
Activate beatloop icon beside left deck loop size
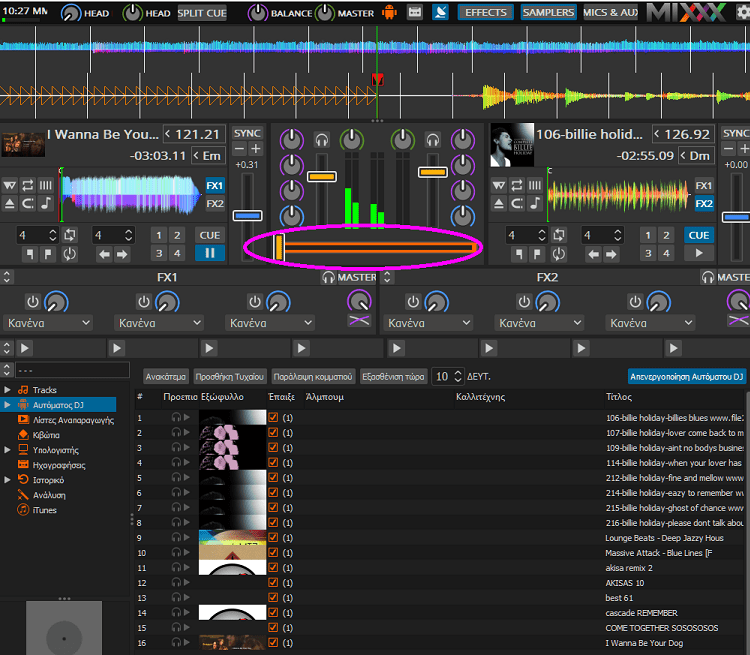pos(70,235)
